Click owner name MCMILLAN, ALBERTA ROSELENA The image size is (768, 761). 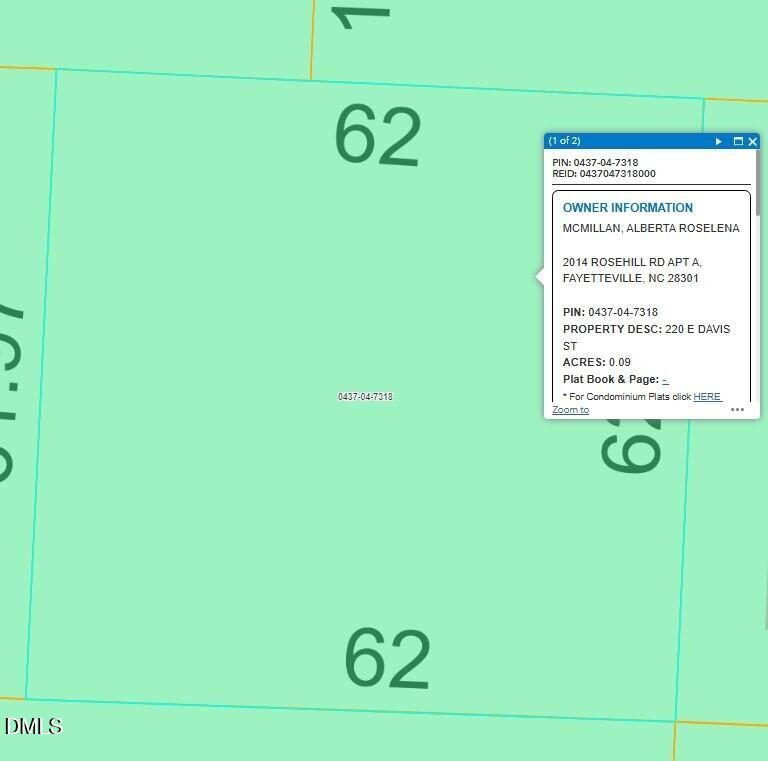(x=651, y=228)
